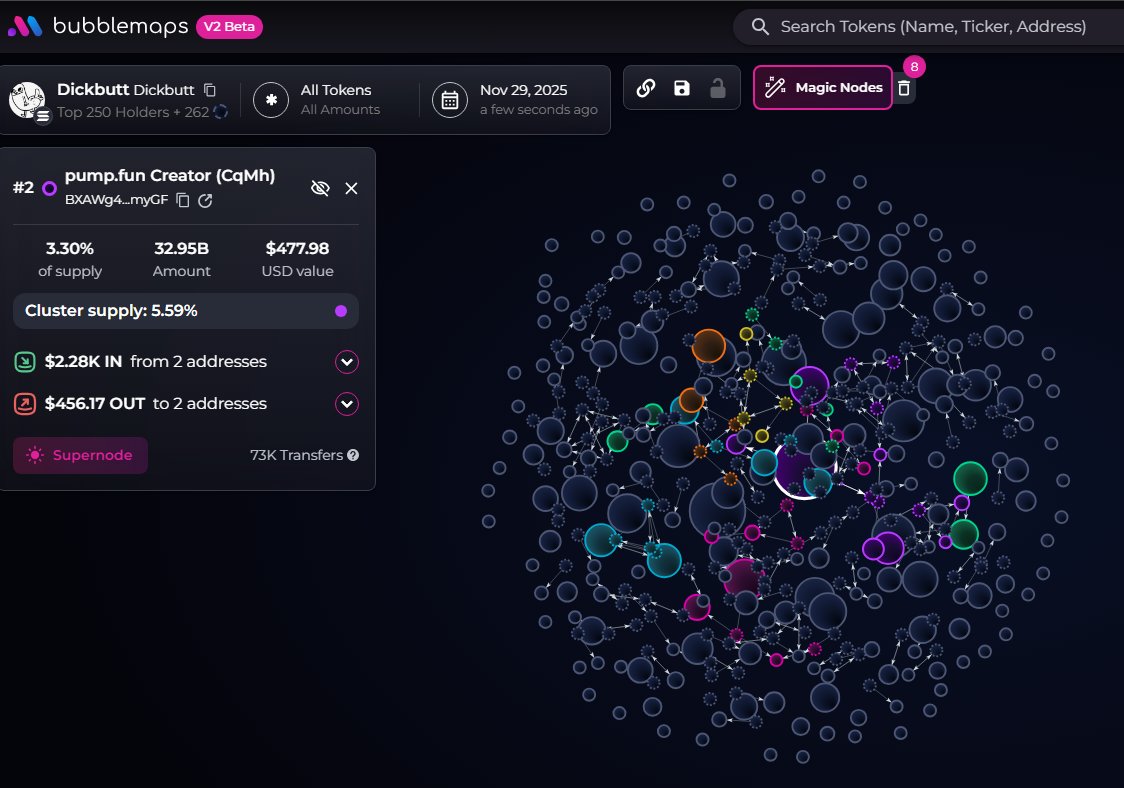Select the large orange bubble node

708,346
